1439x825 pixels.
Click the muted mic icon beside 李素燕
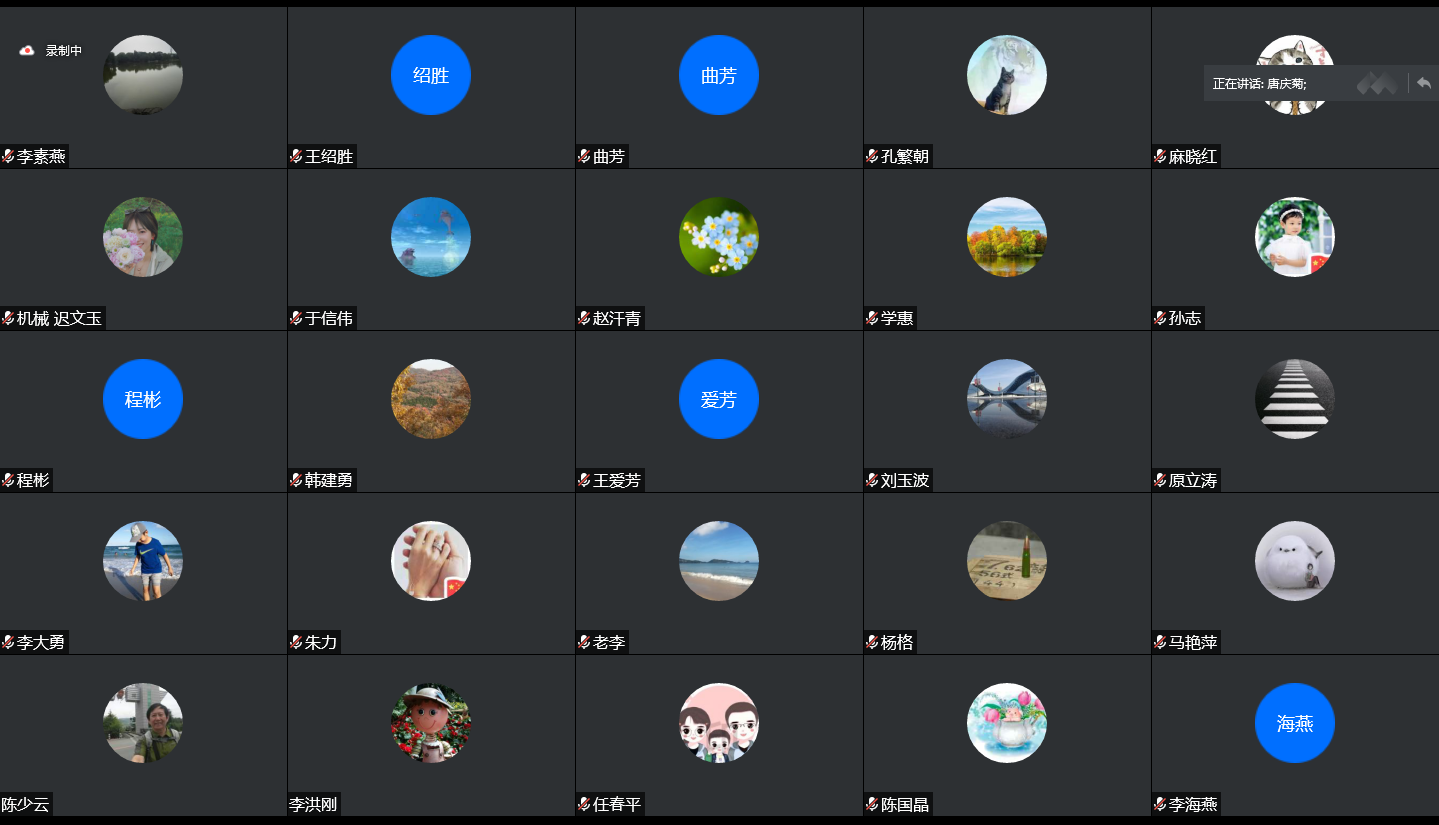tap(8, 156)
